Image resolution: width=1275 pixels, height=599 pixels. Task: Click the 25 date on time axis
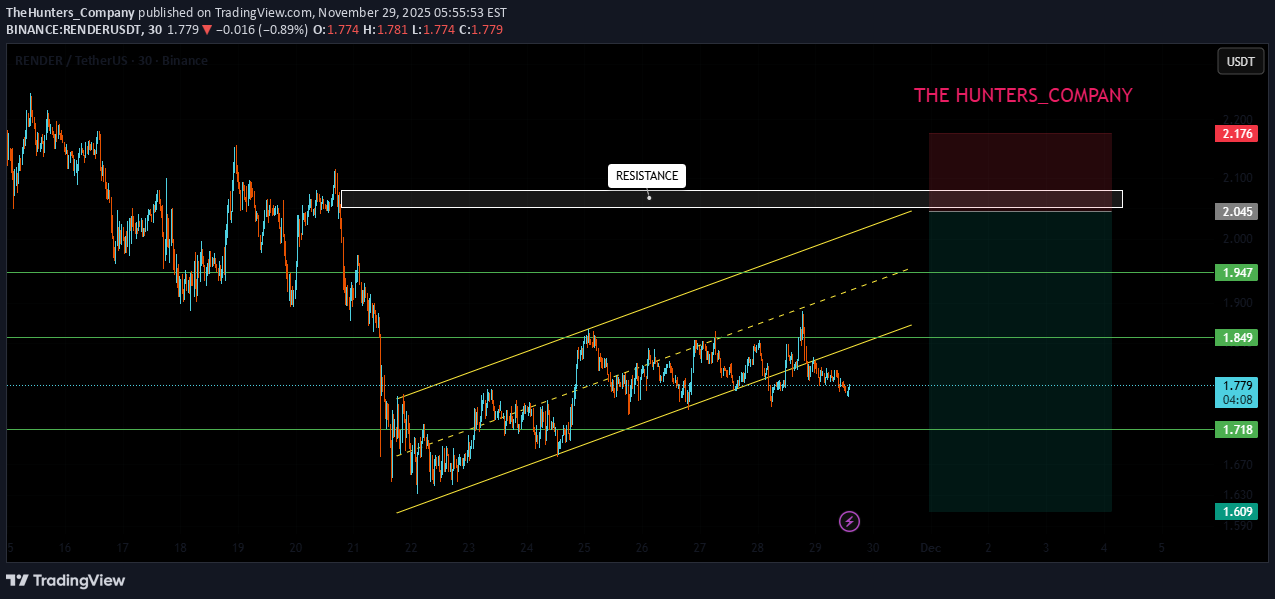click(584, 548)
